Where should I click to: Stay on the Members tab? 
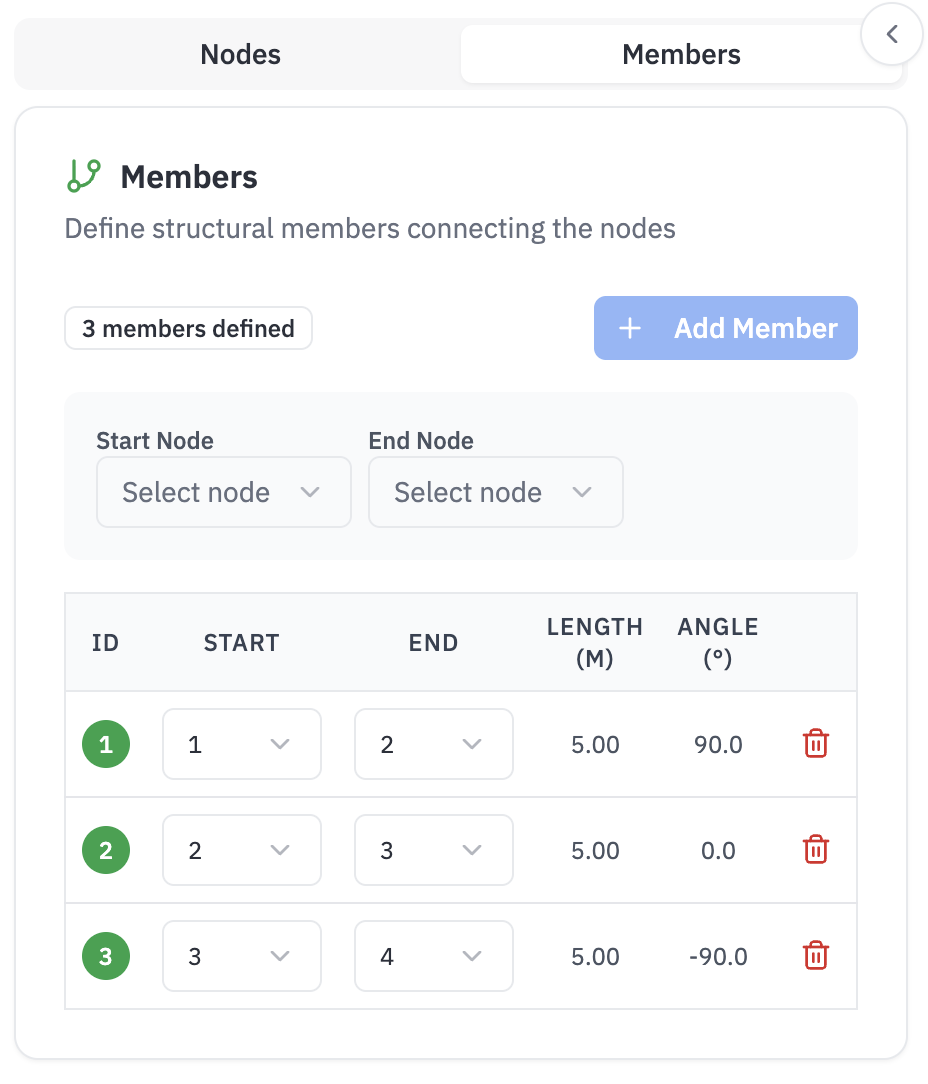pos(681,54)
